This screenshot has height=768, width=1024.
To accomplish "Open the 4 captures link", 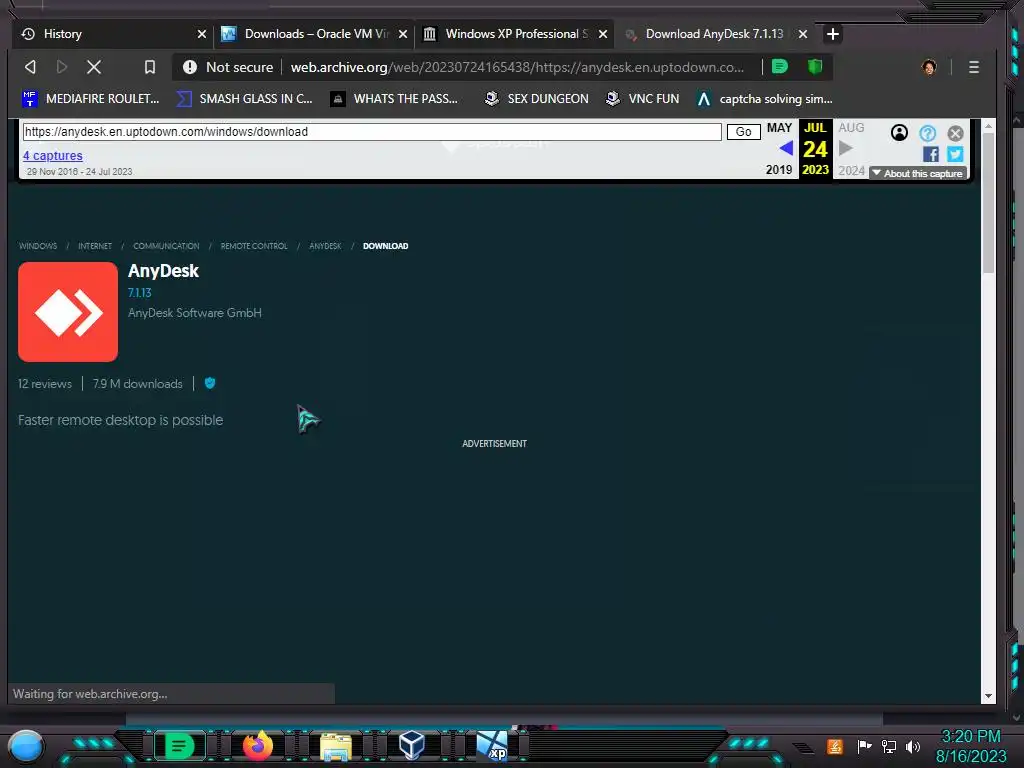I will pyautogui.click(x=53, y=155).
